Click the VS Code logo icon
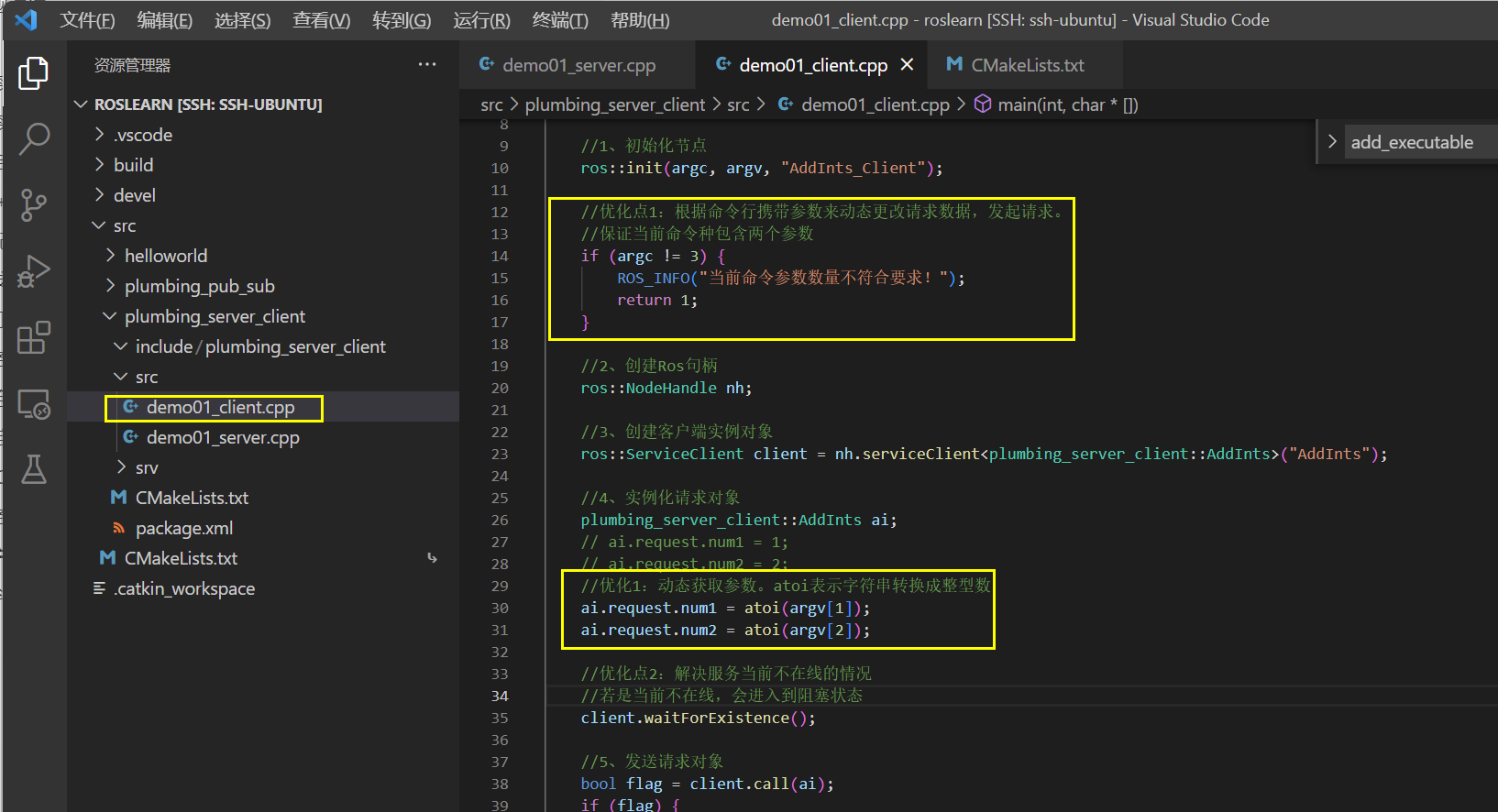Viewport: 1498px width, 812px height. [x=26, y=19]
